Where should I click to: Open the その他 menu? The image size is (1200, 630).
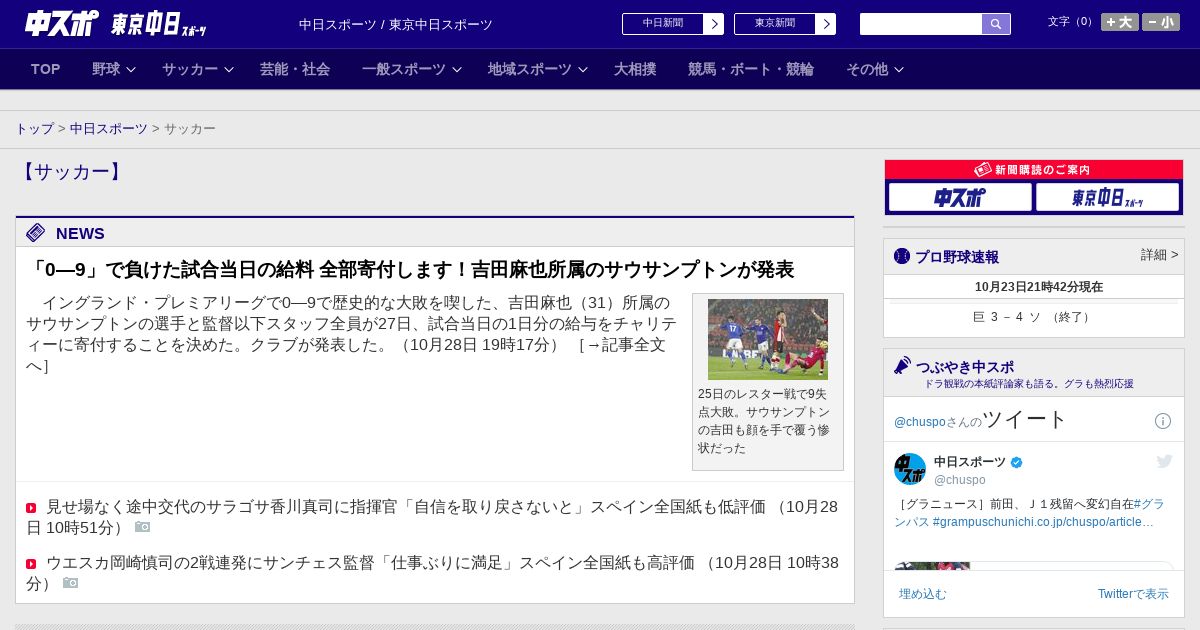pos(867,69)
